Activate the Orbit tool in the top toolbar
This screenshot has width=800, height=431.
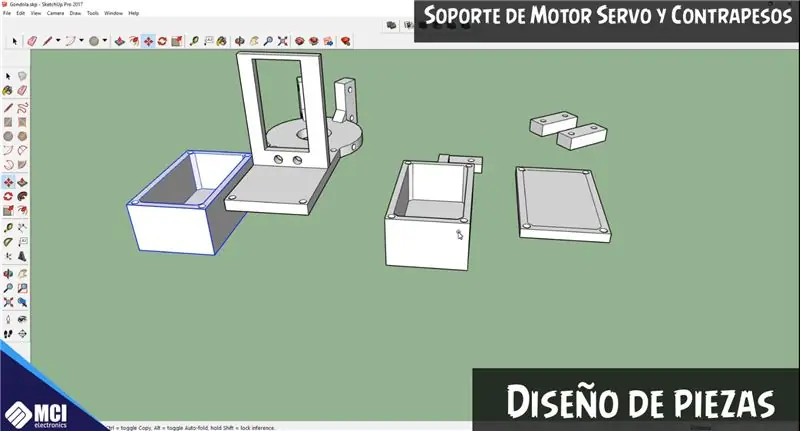(239, 41)
